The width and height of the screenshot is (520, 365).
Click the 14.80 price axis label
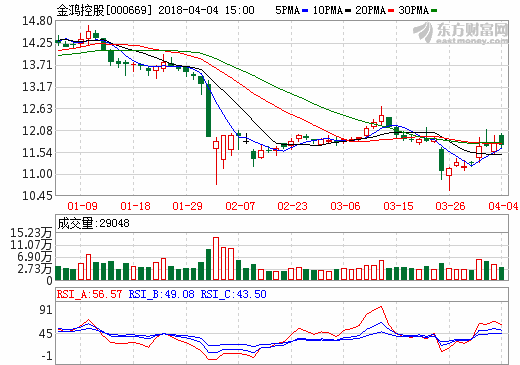tap(37, 21)
